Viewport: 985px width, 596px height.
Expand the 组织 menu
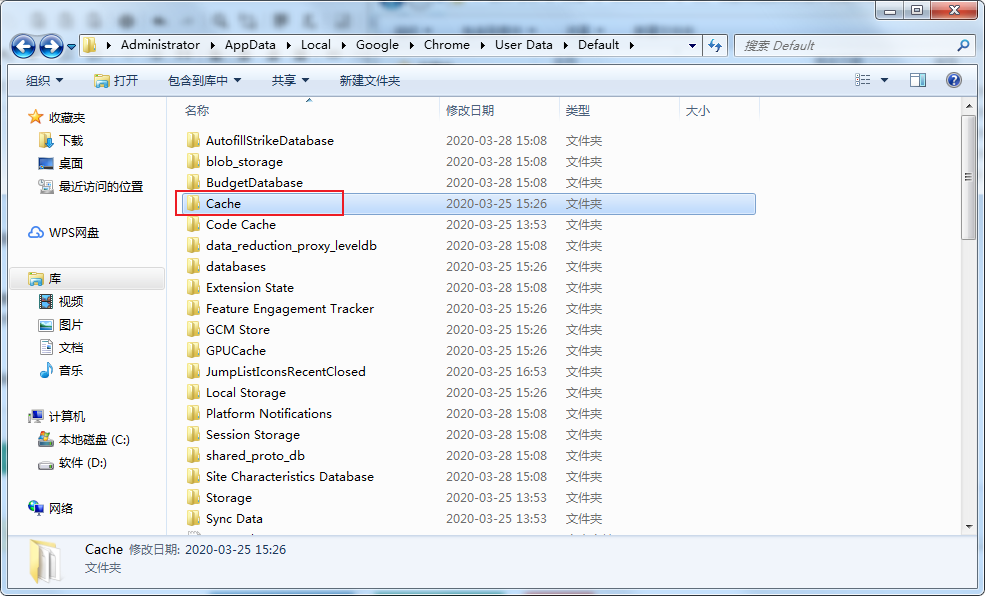[x=44, y=80]
